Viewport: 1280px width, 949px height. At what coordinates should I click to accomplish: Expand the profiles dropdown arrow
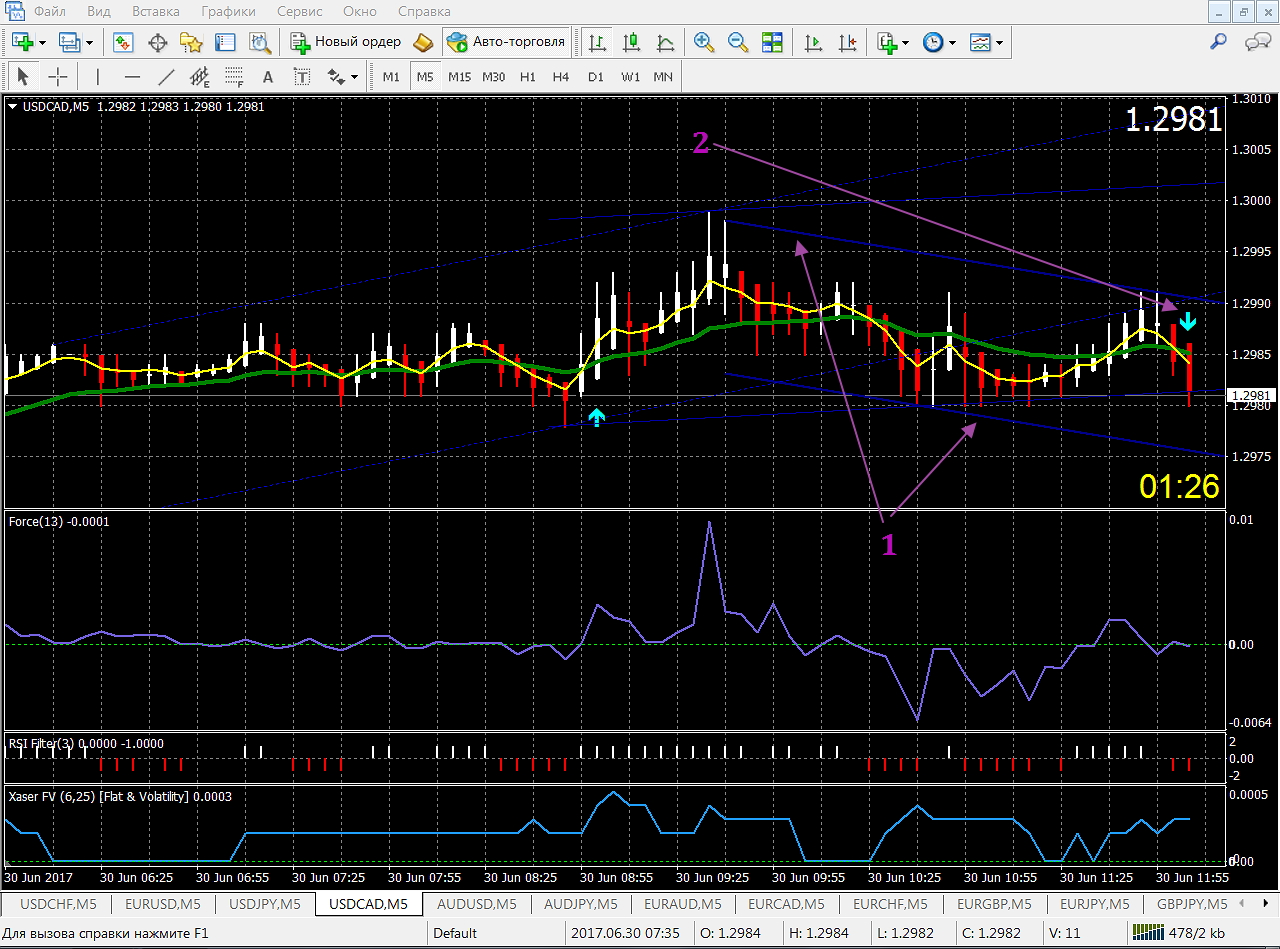point(89,43)
